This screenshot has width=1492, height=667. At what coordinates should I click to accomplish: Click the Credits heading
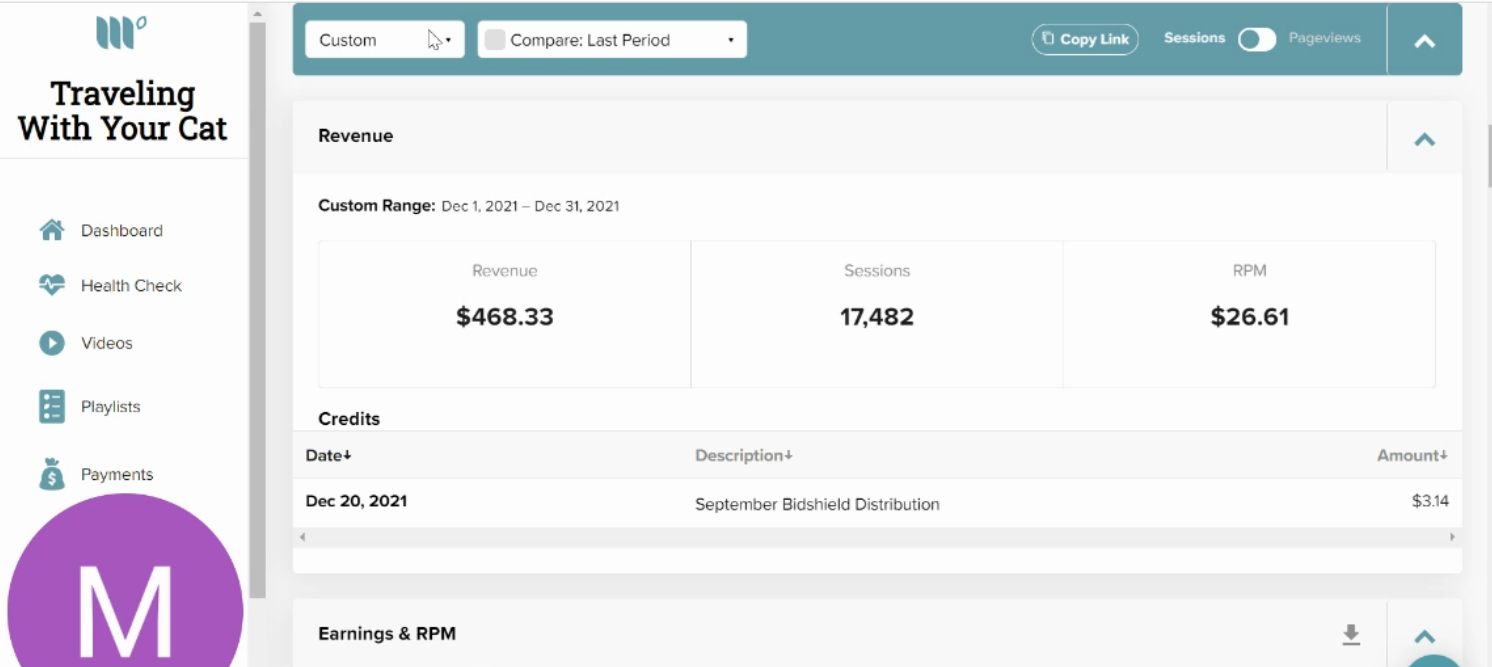[349, 419]
